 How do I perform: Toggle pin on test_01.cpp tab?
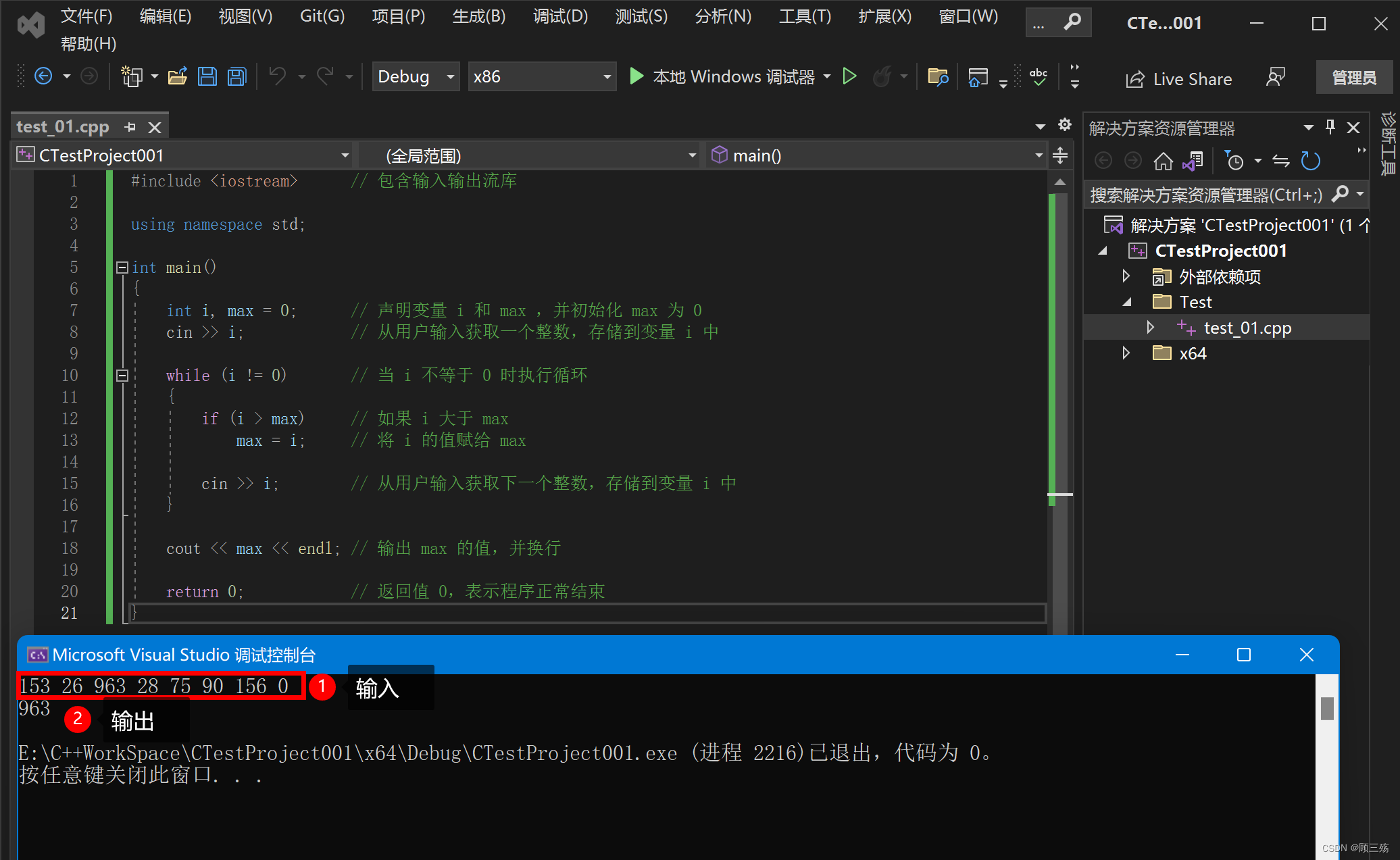(130, 127)
